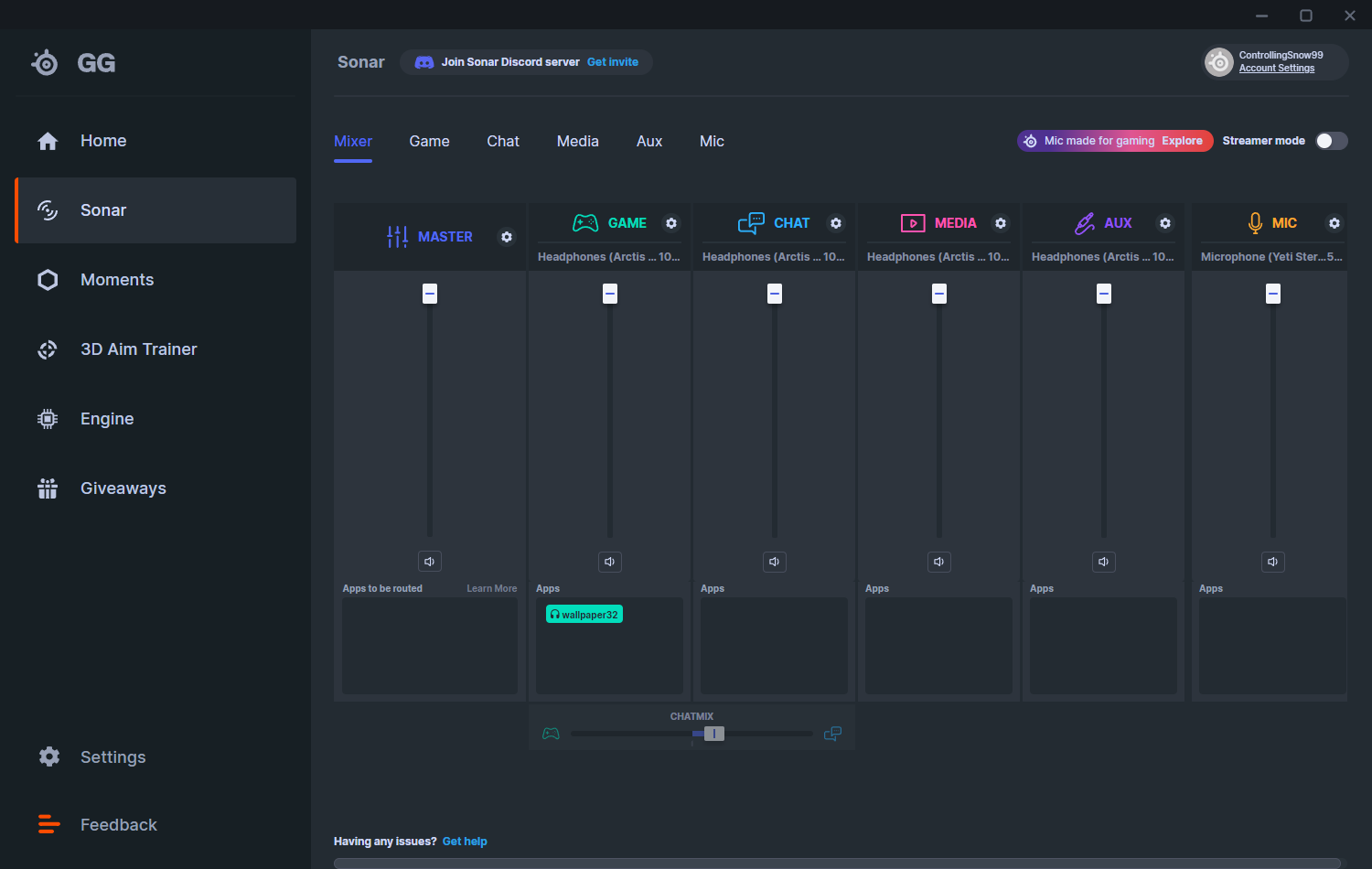
Task: Click Learn More in Apps to be routed
Action: click(492, 589)
